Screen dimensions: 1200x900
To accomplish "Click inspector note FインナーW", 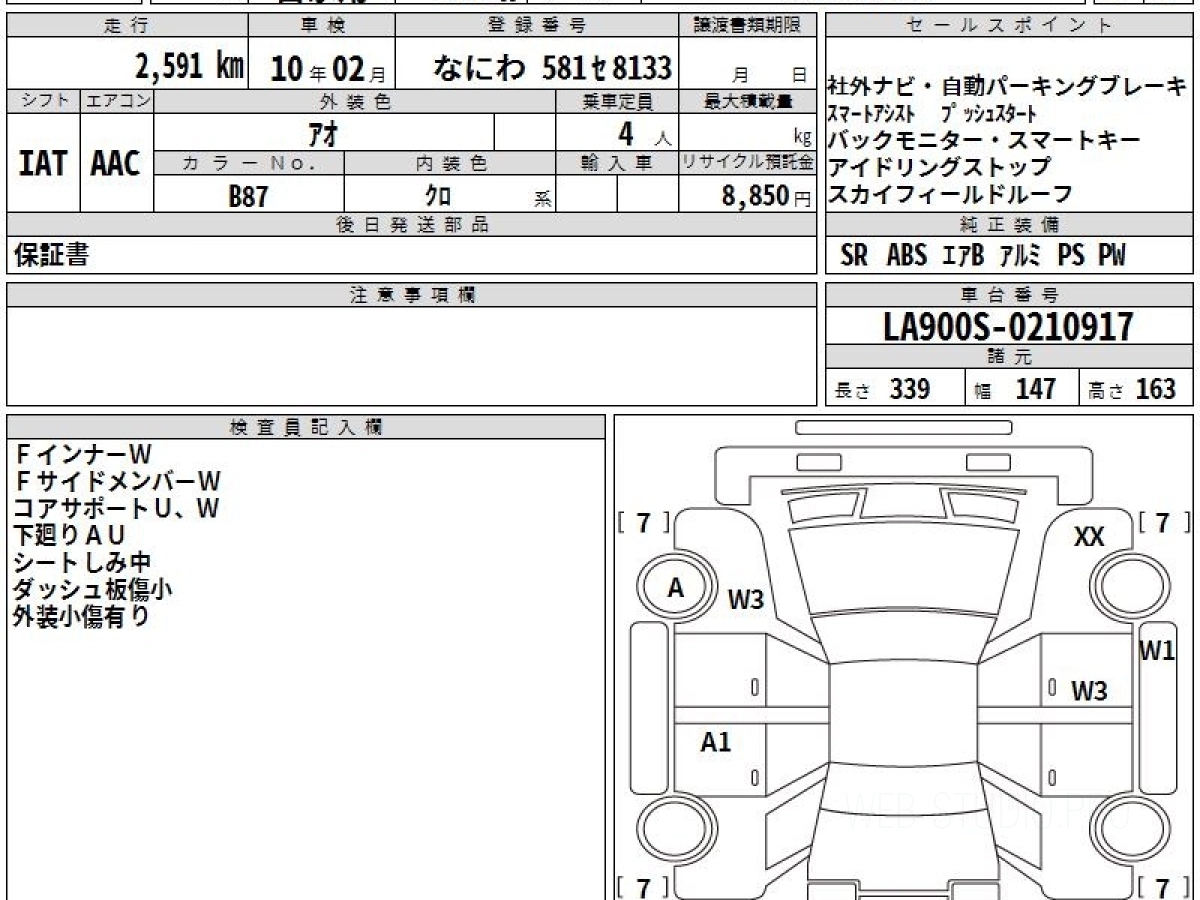I will [x=82, y=454].
